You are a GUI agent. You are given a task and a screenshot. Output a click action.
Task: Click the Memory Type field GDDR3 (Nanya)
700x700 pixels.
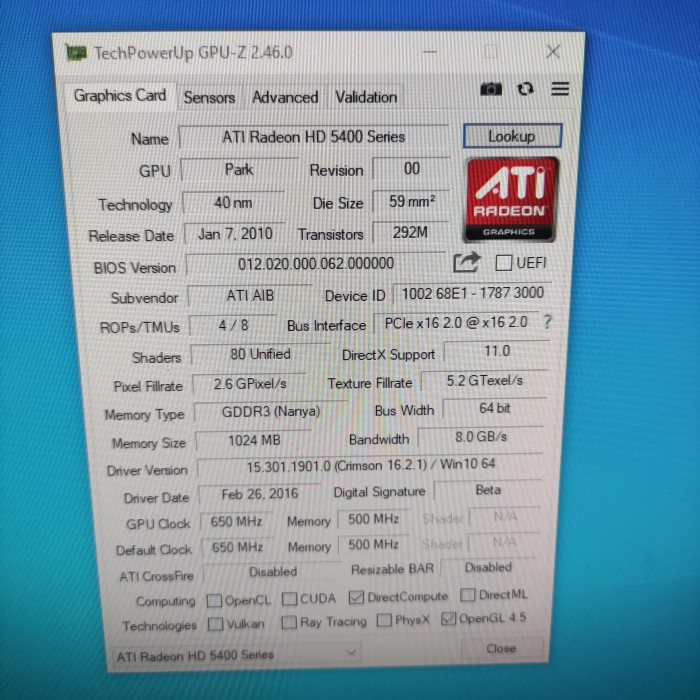point(271,412)
